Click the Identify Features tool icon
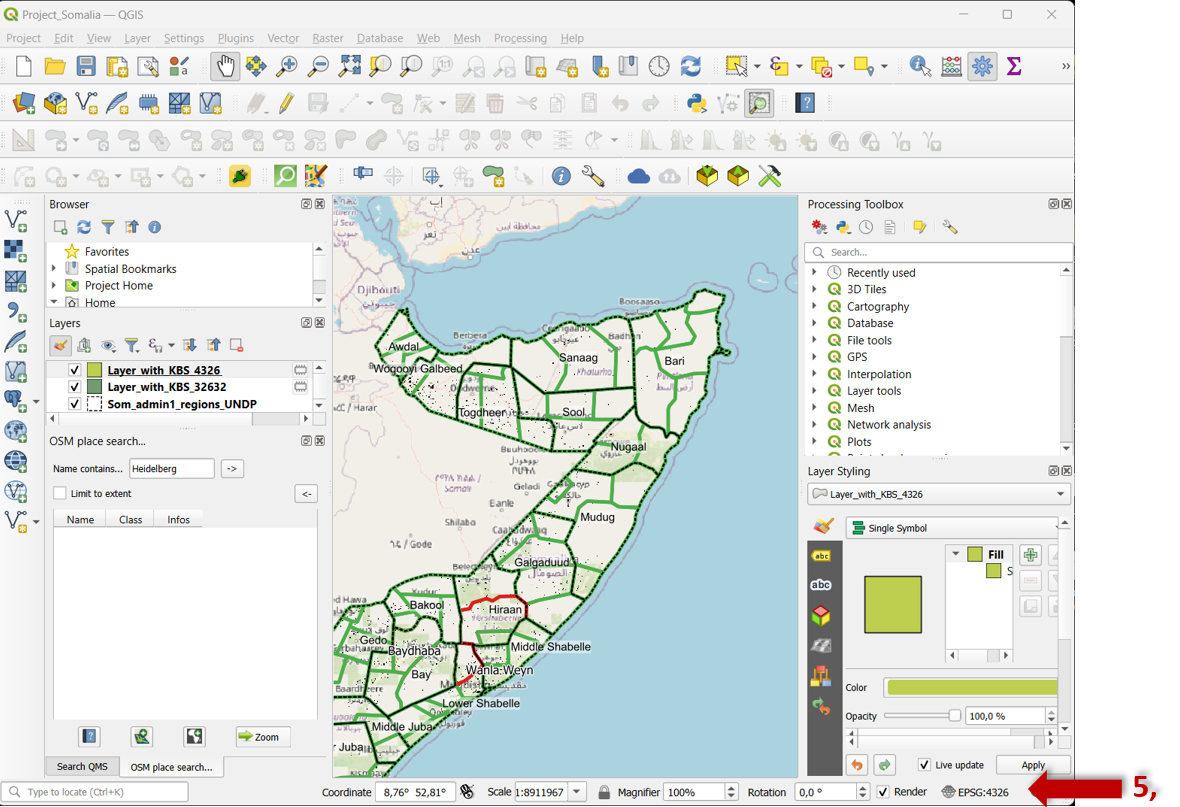The width and height of the screenshot is (1180, 807). point(920,67)
